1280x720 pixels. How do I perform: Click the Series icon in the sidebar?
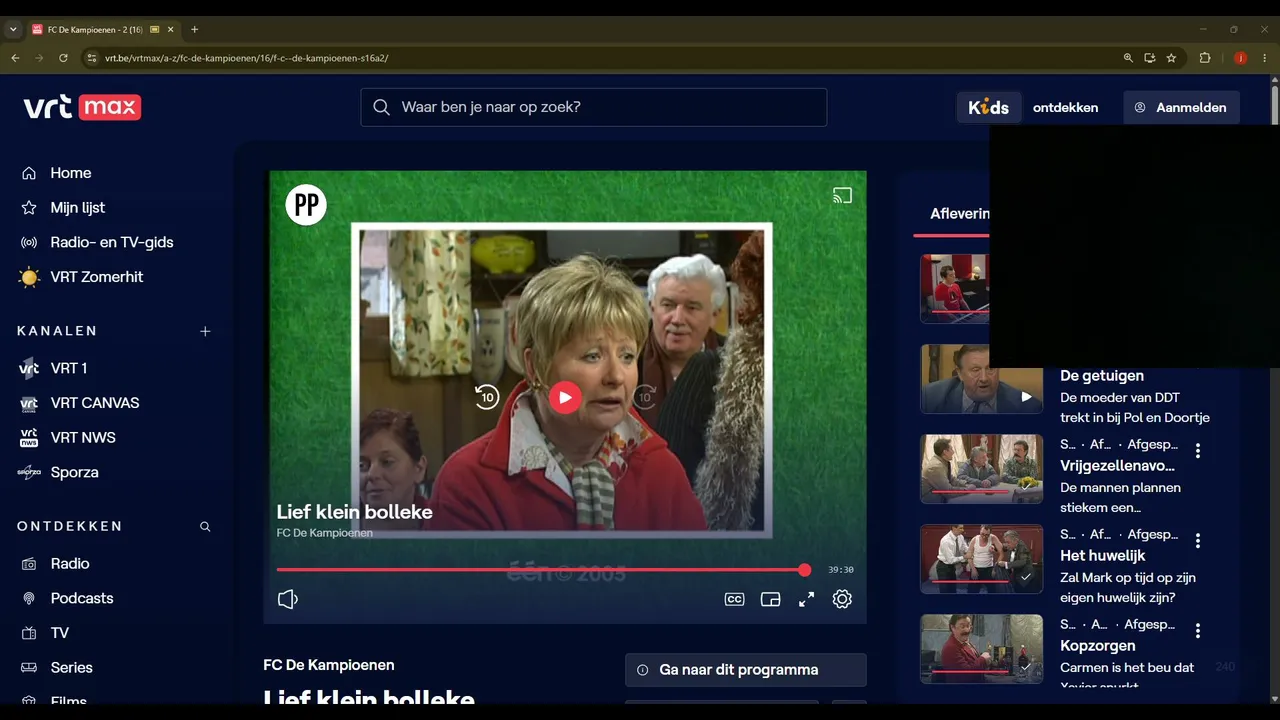[x=29, y=668]
